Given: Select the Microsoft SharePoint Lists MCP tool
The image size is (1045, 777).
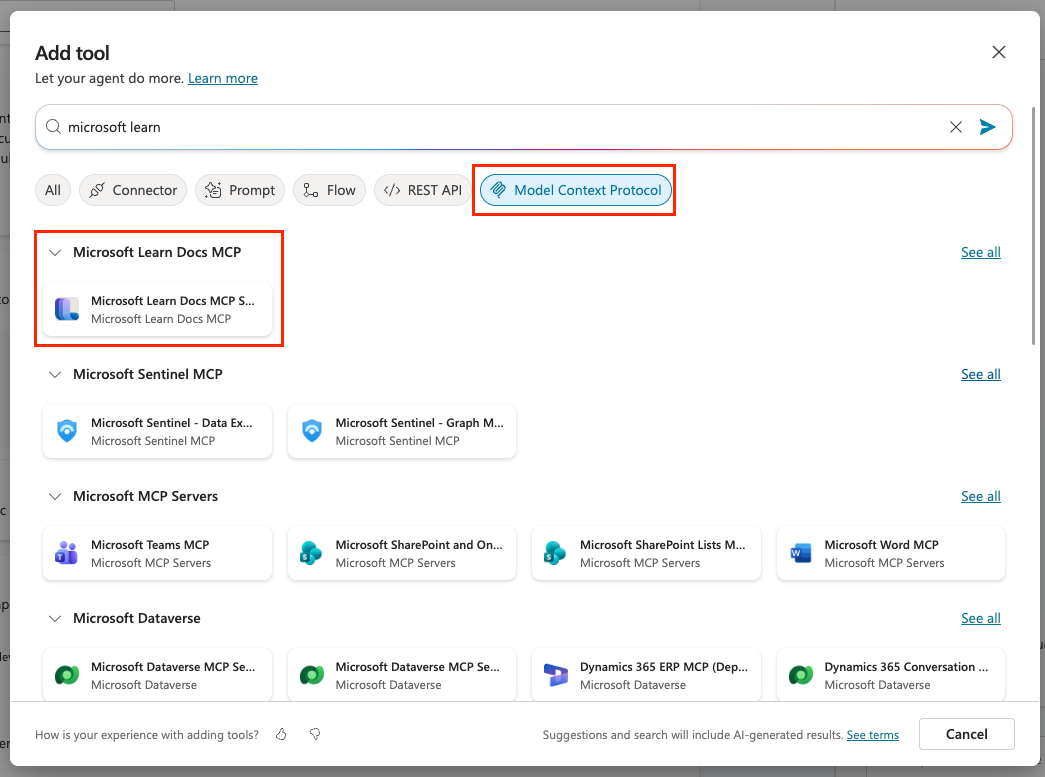Looking at the screenshot, I should [646, 553].
